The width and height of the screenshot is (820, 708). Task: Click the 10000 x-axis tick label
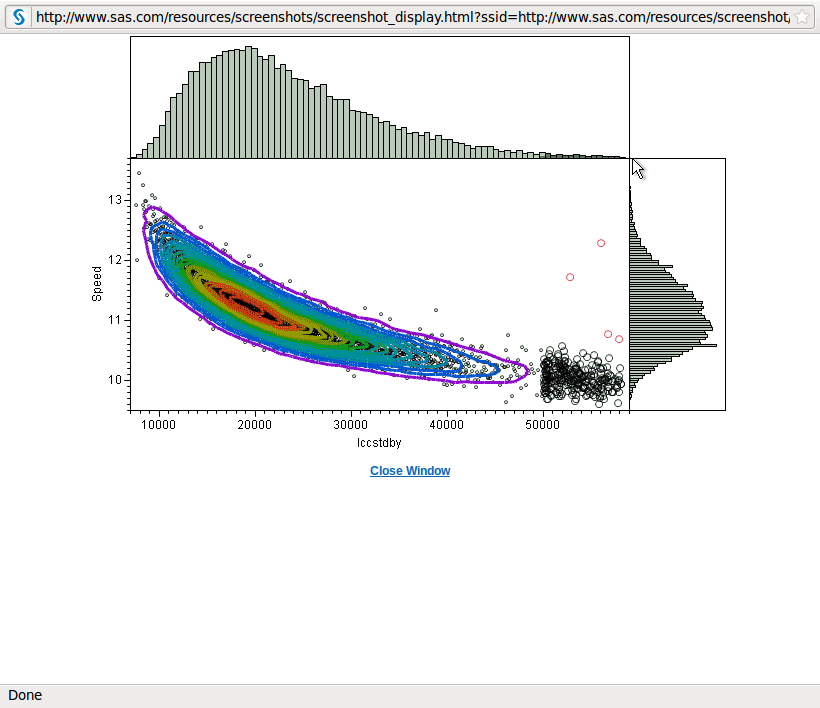[x=159, y=424]
